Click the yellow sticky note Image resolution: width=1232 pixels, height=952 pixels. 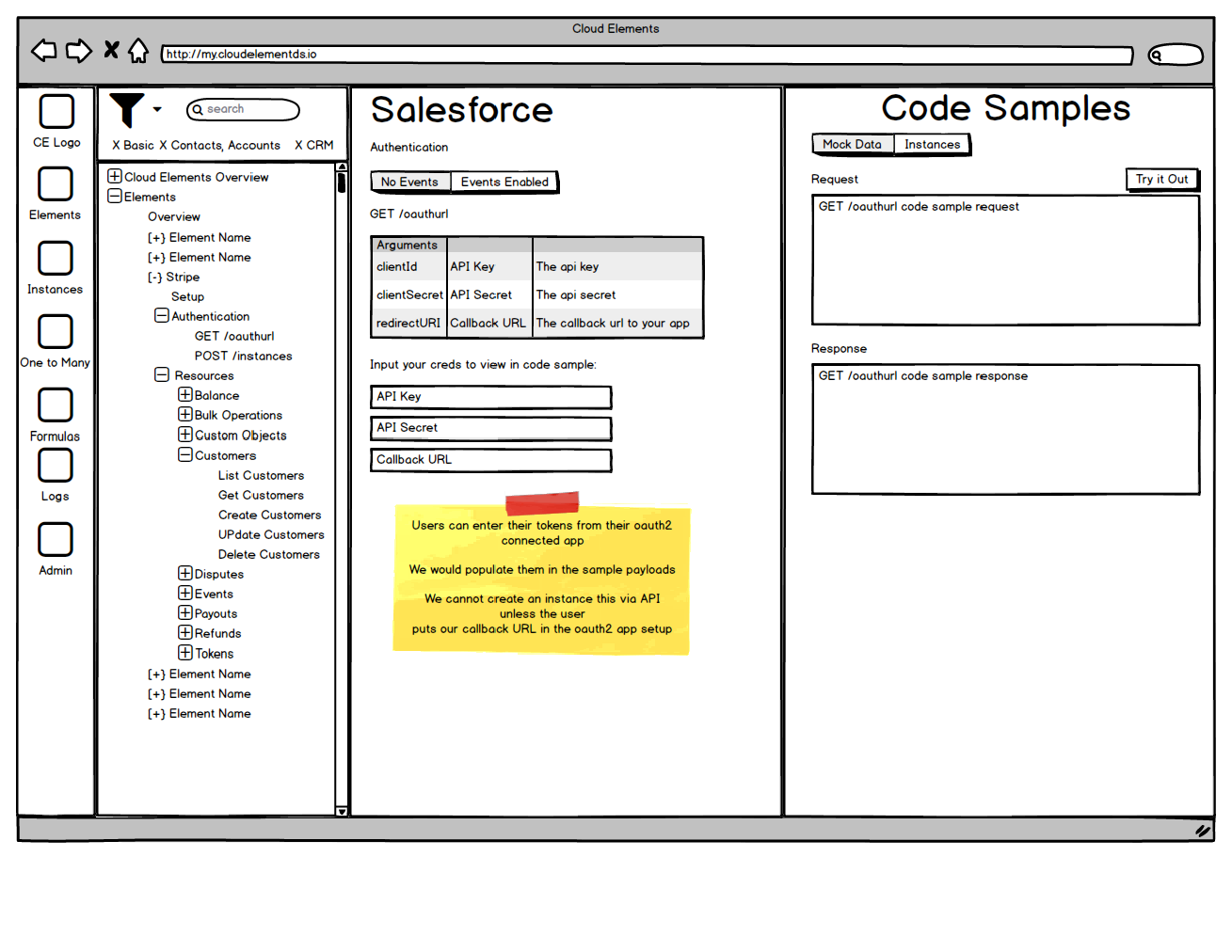click(x=542, y=578)
